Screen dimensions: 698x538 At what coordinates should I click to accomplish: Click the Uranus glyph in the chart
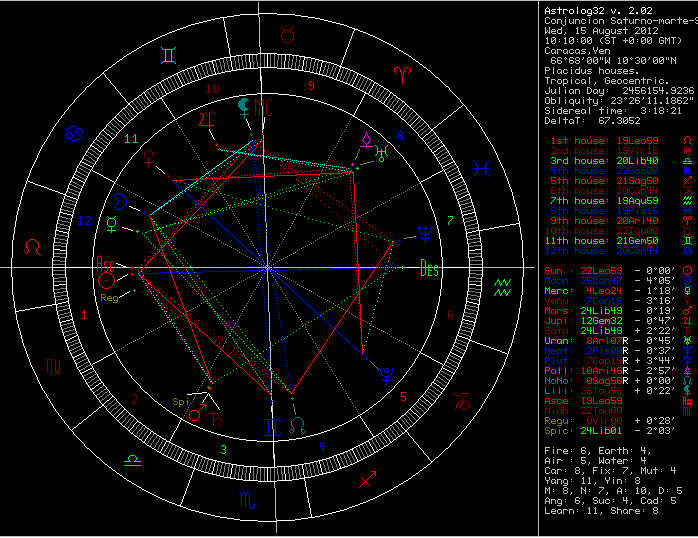381,153
